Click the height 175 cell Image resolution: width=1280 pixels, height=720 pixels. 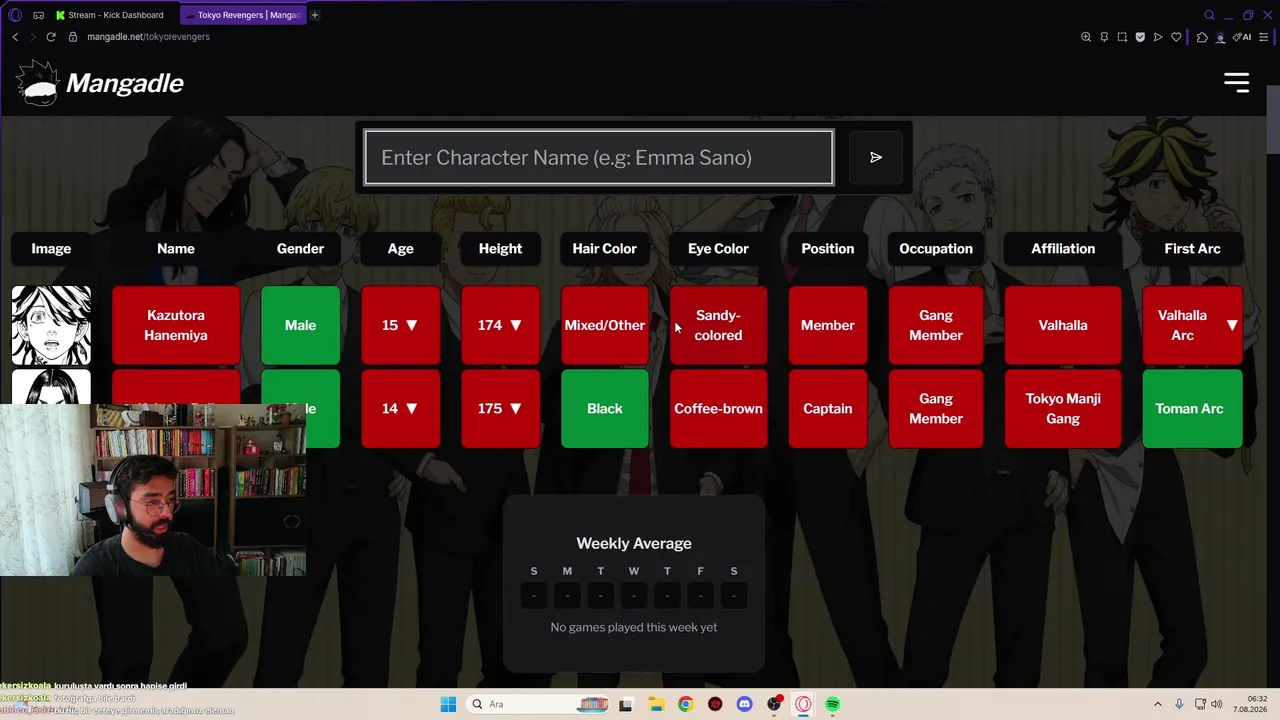[500, 408]
